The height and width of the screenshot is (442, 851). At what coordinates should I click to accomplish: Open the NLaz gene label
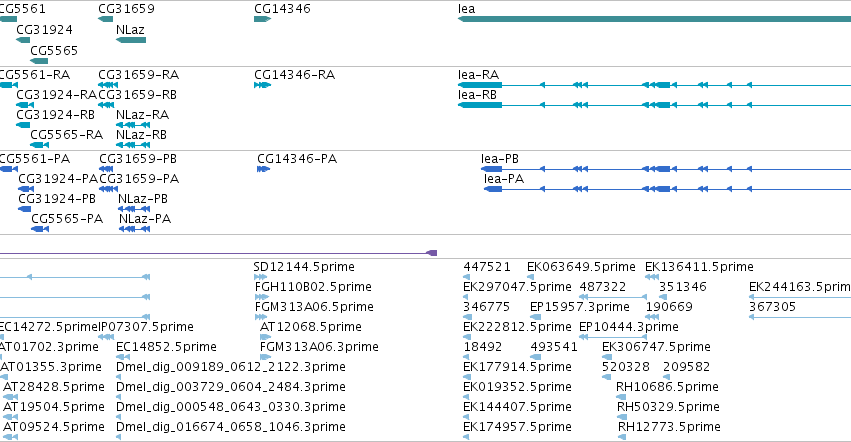(x=130, y=29)
